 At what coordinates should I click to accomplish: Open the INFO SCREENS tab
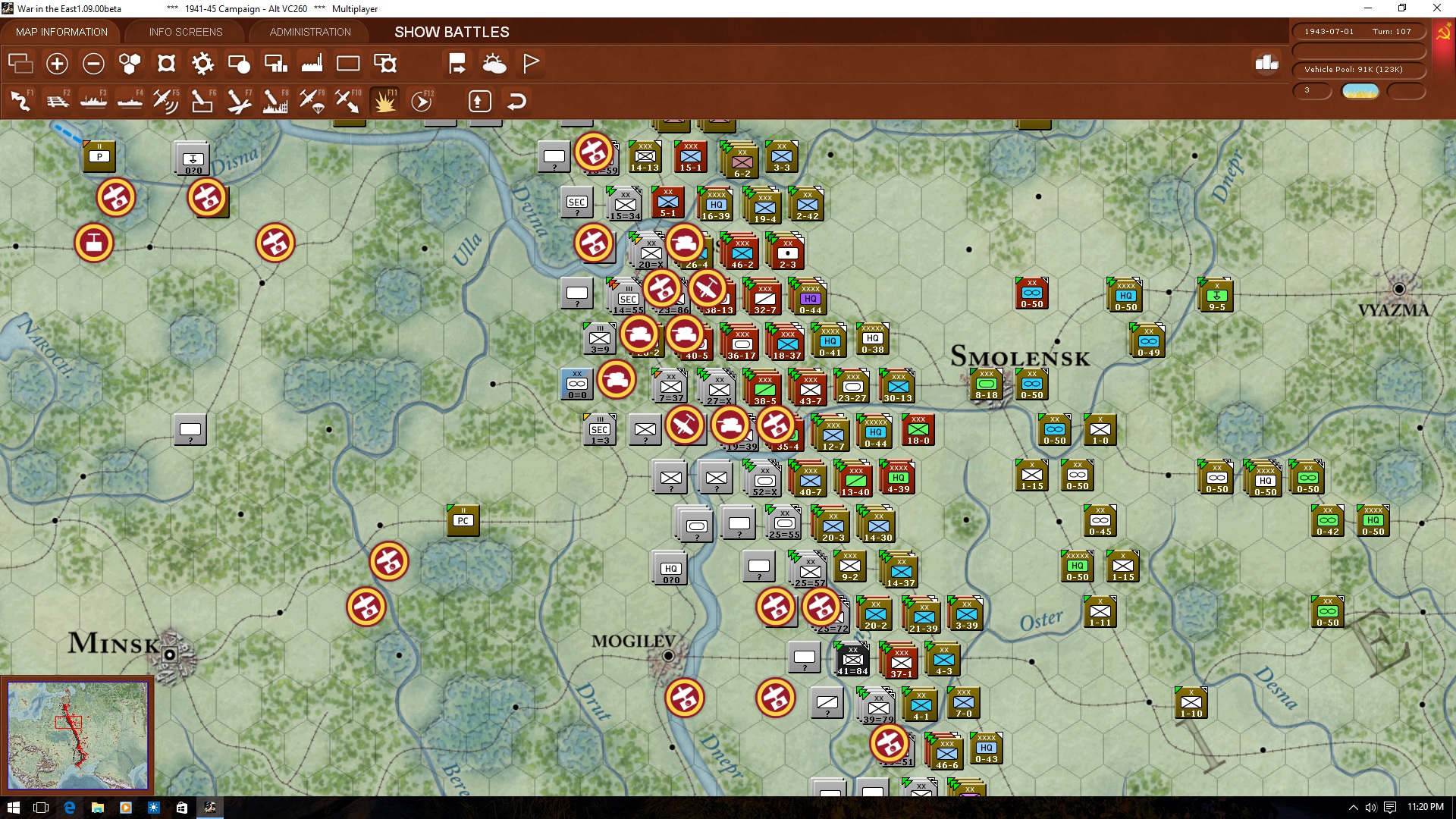tap(186, 32)
